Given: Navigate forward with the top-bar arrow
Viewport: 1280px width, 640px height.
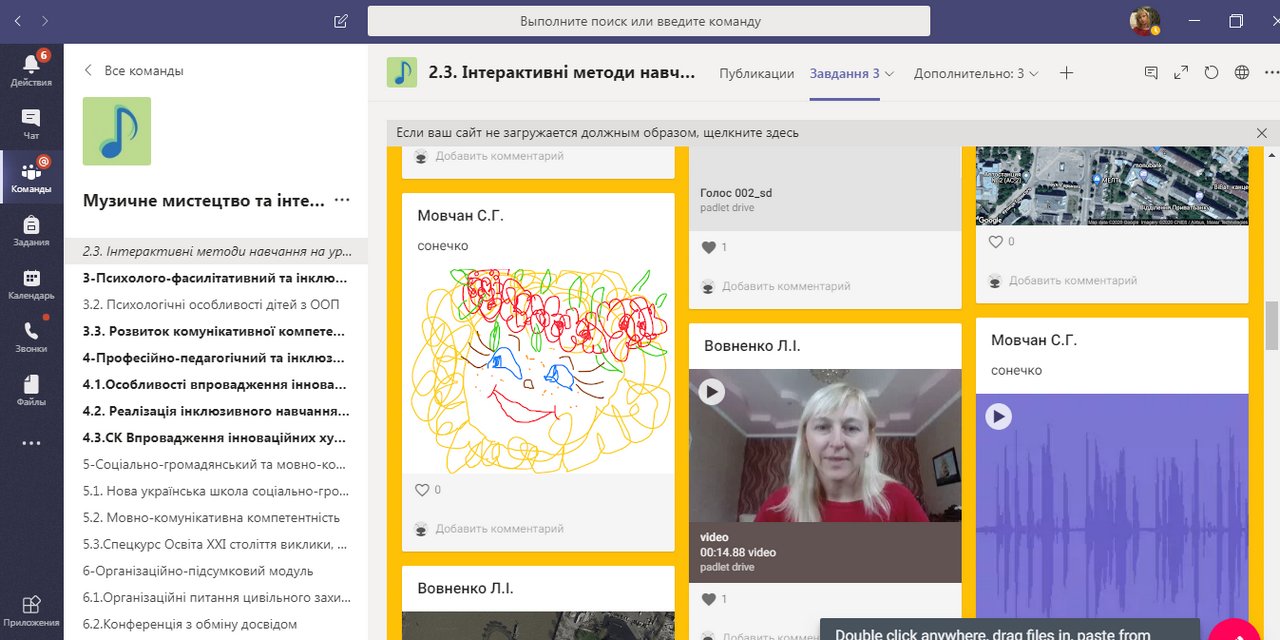Looking at the screenshot, I should click(45, 20).
